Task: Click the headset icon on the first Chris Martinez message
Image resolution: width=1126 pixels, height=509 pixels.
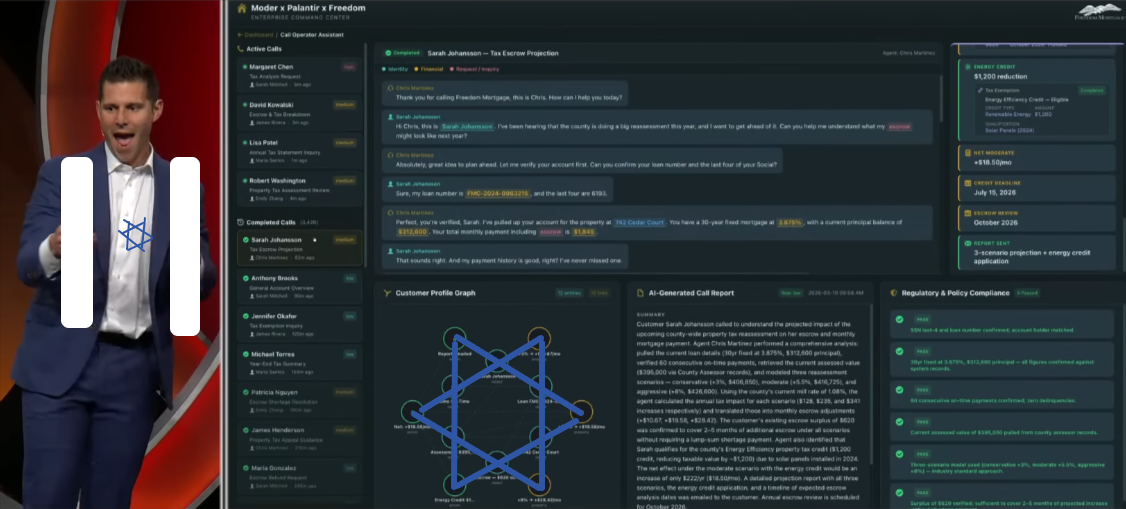Action: pyautogui.click(x=390, y=88)
